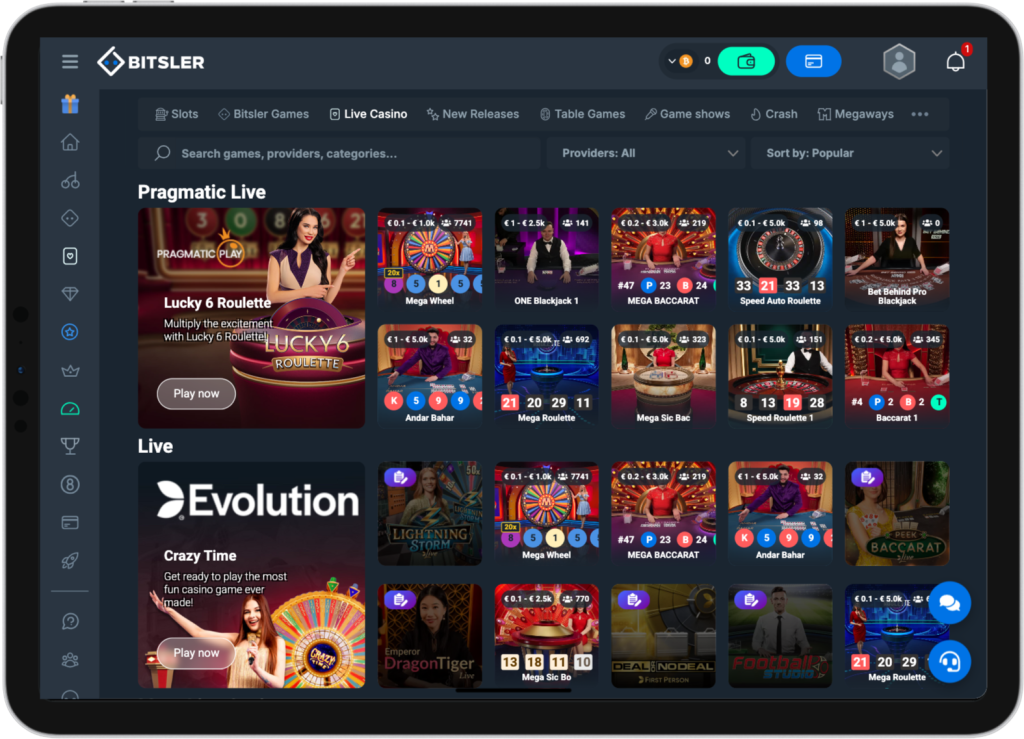1024x739 pixels.
Task: Open the Providers: All dropdown
Action: pyautogui.click(x=647, y=153)
